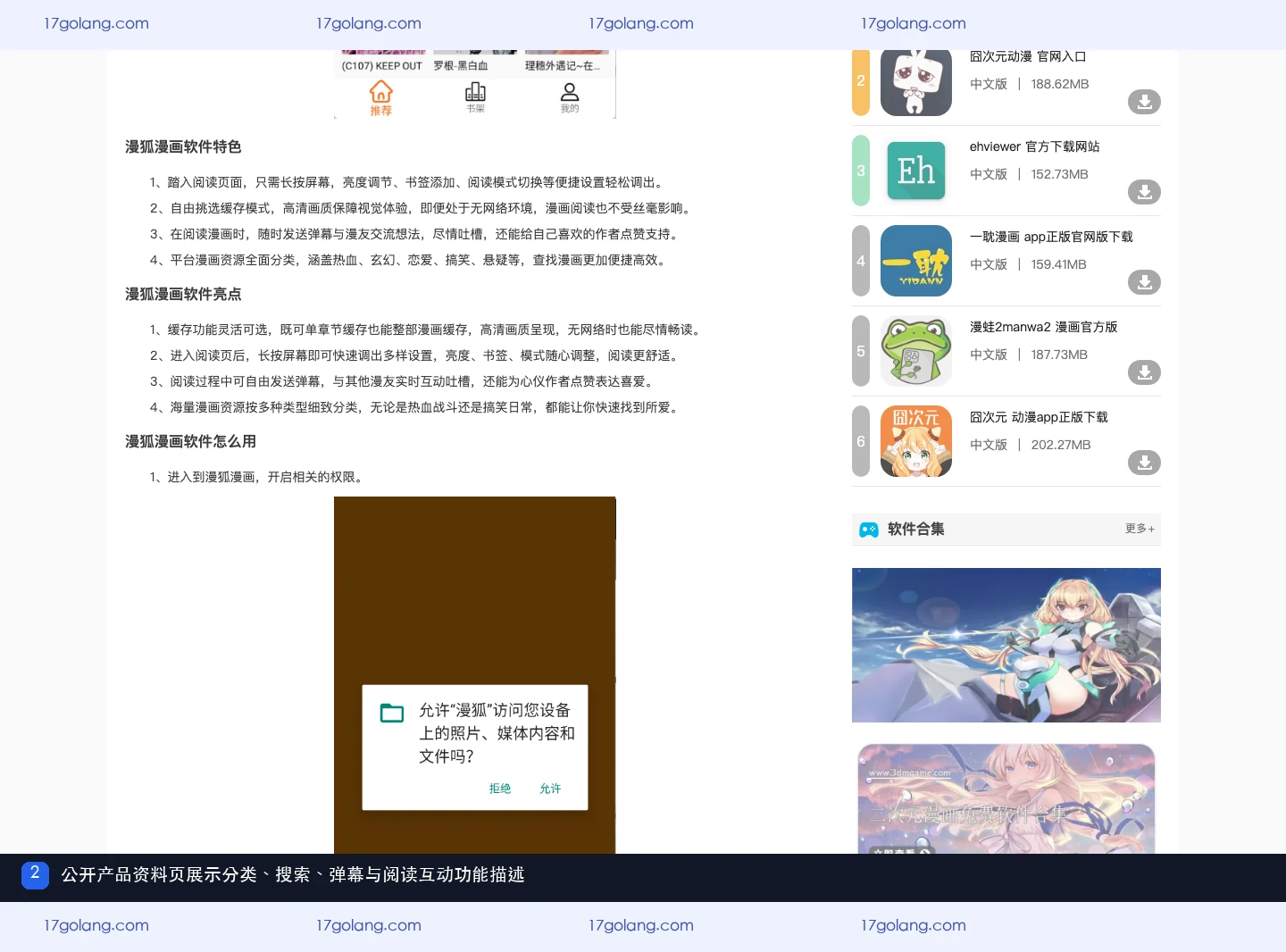This screenshot has height=952, width=1286.
Task: Open the frog 漫蛙 app icon
Action: tap(916, 351)
